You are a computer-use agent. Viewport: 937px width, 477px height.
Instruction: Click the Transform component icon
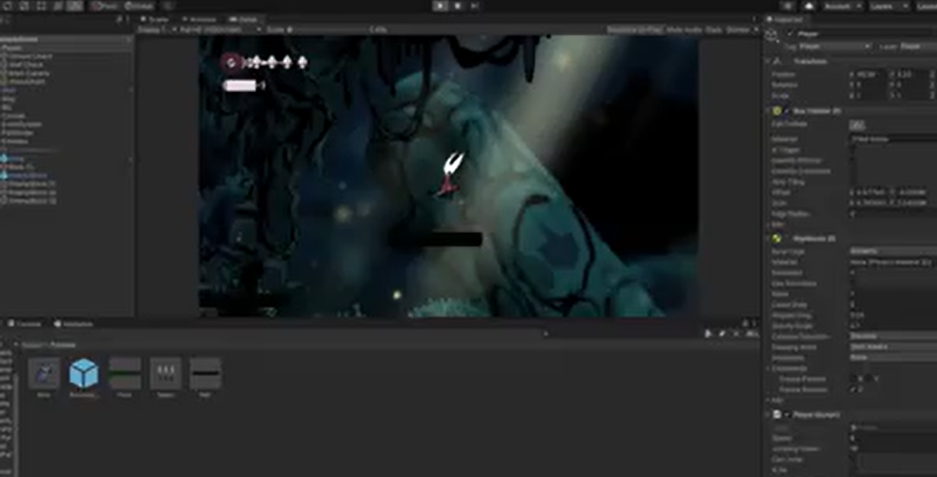(777, 61)
